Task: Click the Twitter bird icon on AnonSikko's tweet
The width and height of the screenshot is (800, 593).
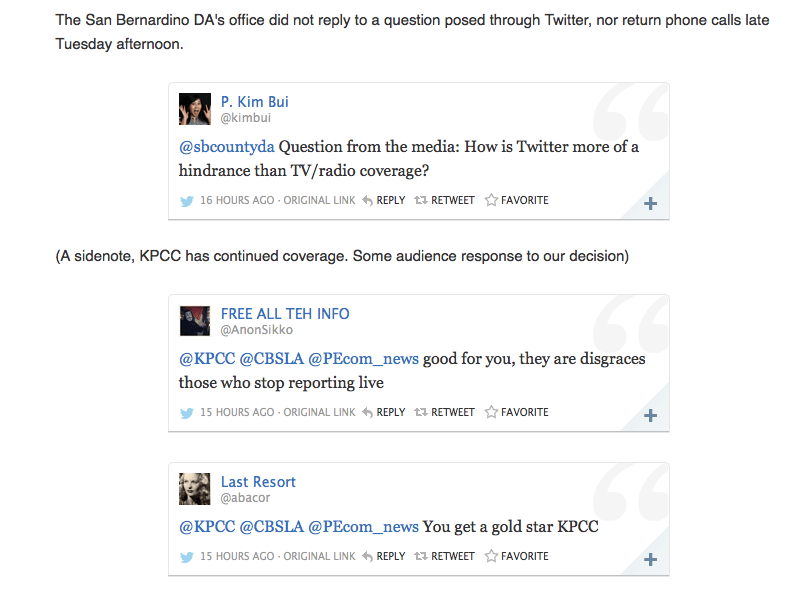Action: pyautogui.click(x=186, y=412)
